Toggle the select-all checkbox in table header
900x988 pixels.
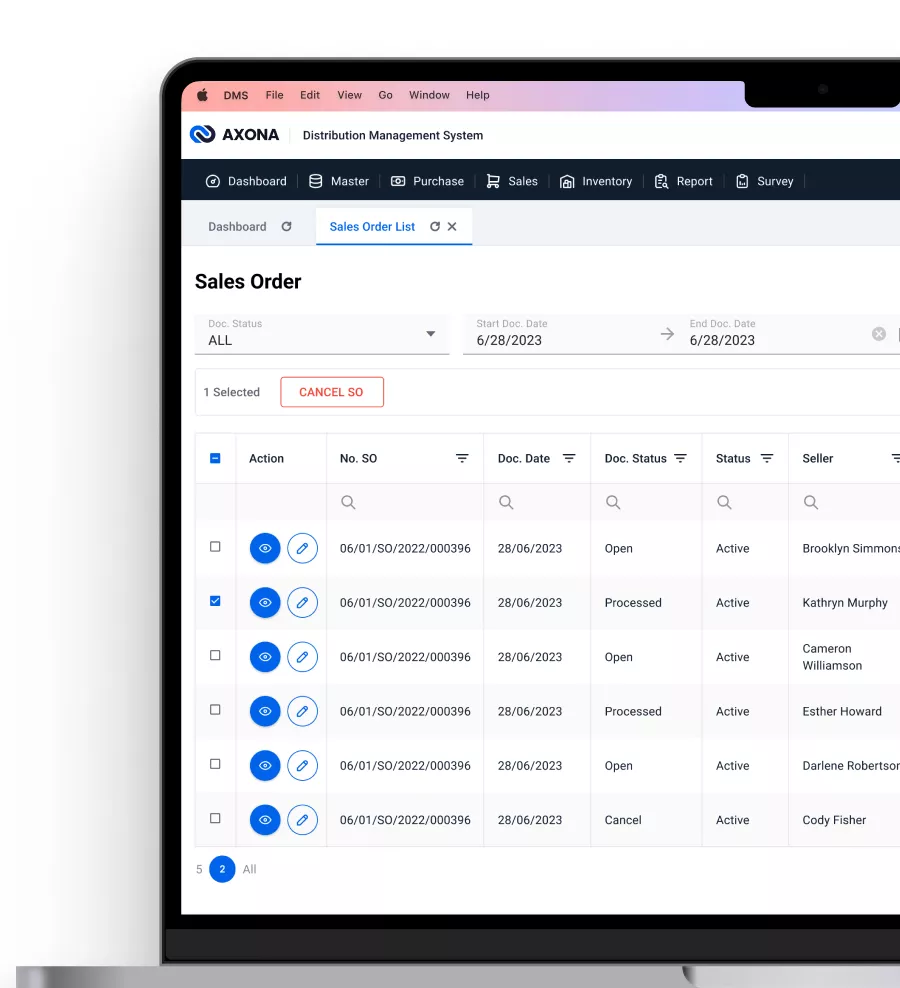point(215,459)
